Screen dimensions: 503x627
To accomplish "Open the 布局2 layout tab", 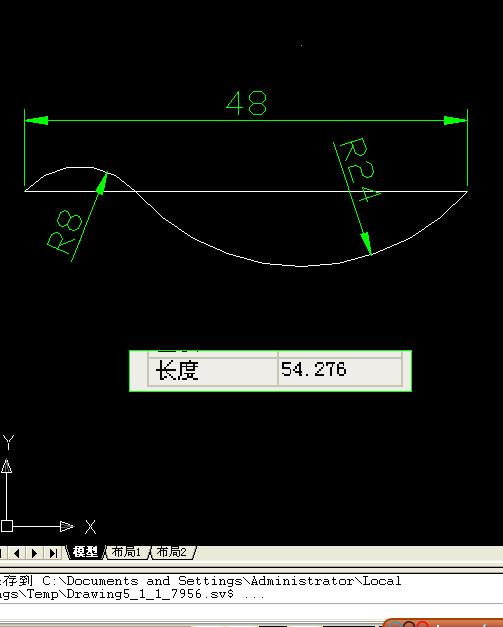I will 172,552.
